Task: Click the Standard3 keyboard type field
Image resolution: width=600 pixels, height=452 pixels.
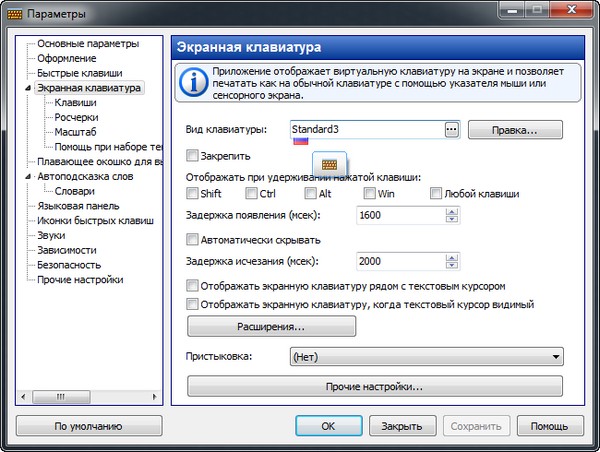Action: 364,129
